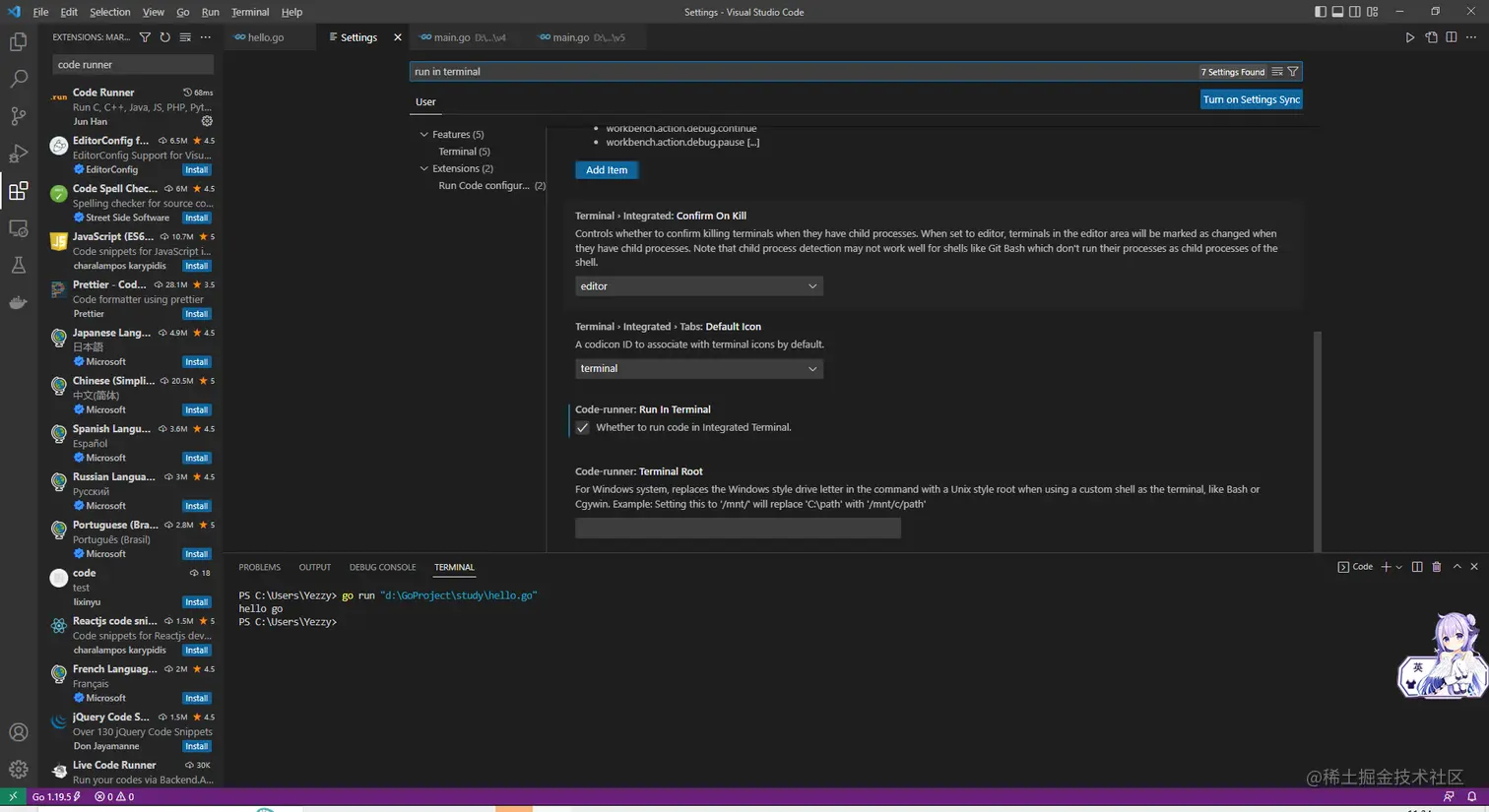Refresh the extensions list
Image resolution: width=1489 pixels, height=812 pixels.
(164, 37)
